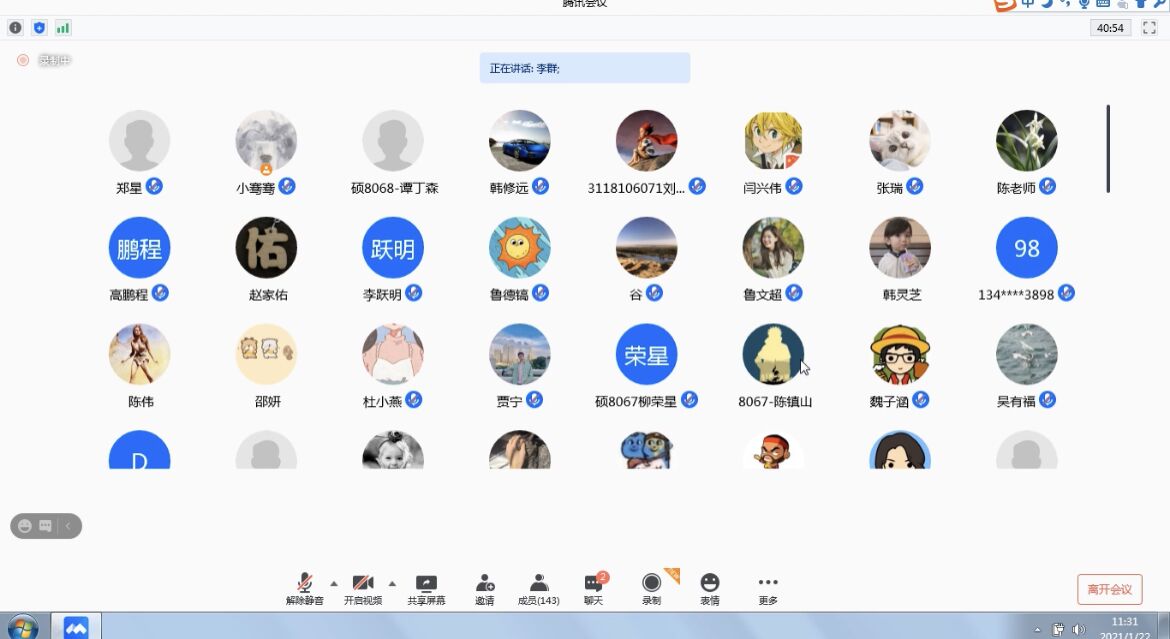Select participant 韩修远's car avatar
The height and width of the screenshot is (639, 1170).
pyautogui.click(x=519, y=141)
